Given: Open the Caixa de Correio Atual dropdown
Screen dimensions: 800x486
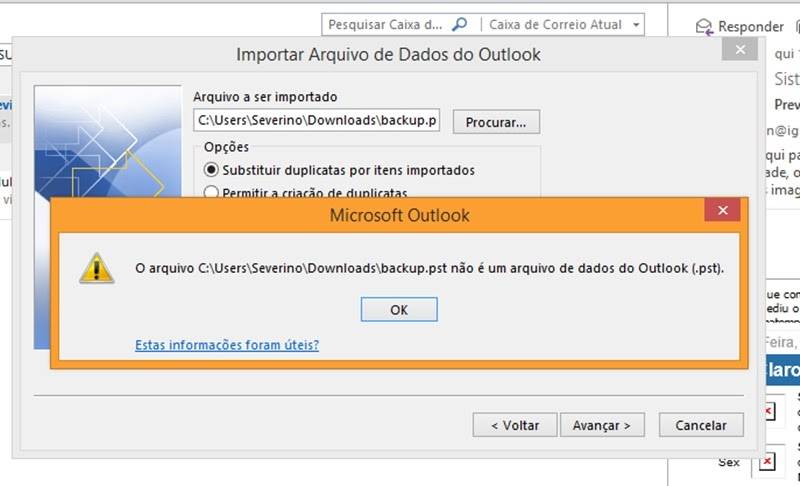Looking at the screenshot, I should pyautogui.click(x=564, y=24).
